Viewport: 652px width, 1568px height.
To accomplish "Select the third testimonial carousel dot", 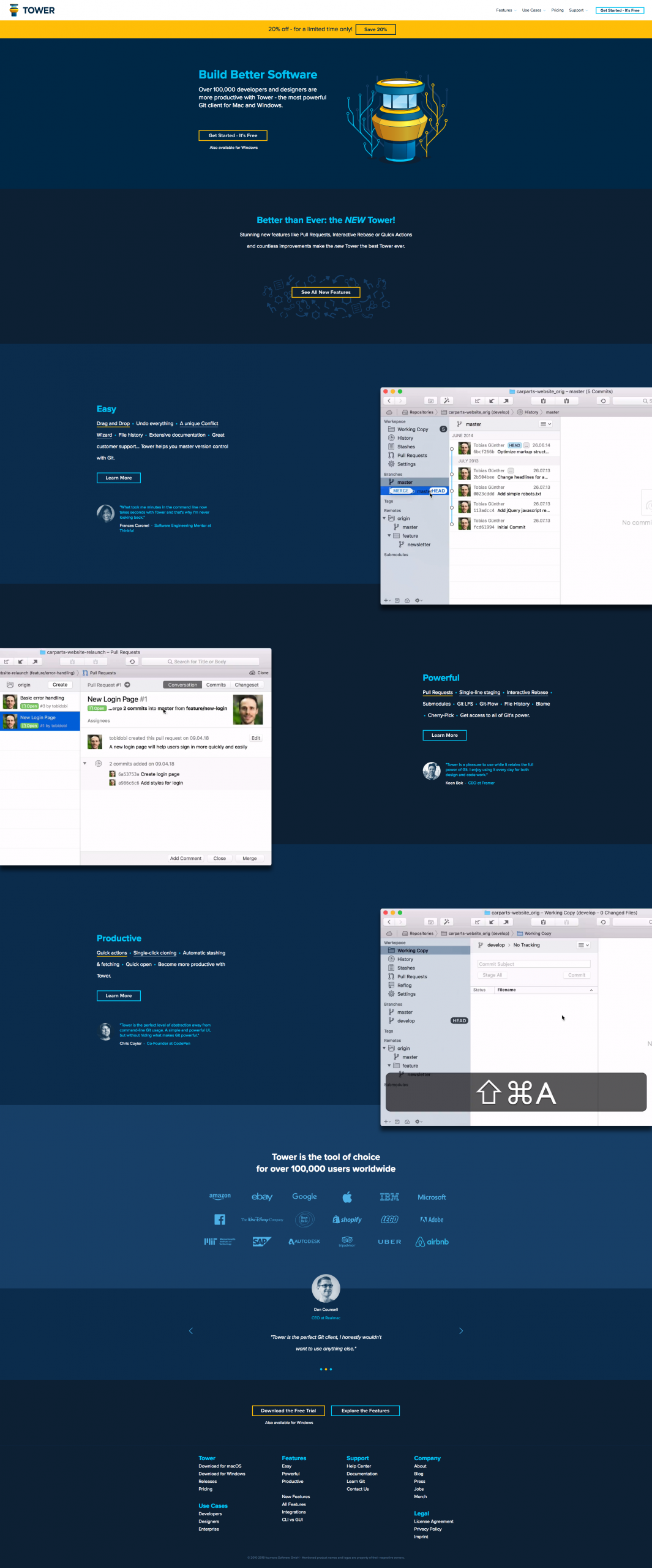I will pos(331,1369).
